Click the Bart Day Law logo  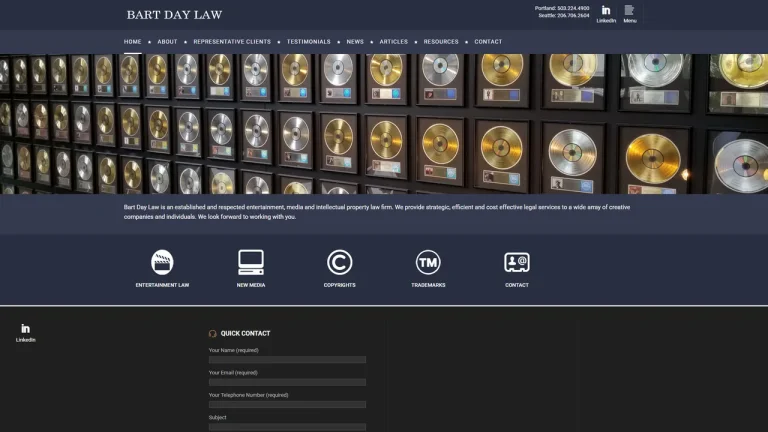click(x=174, y=15)
